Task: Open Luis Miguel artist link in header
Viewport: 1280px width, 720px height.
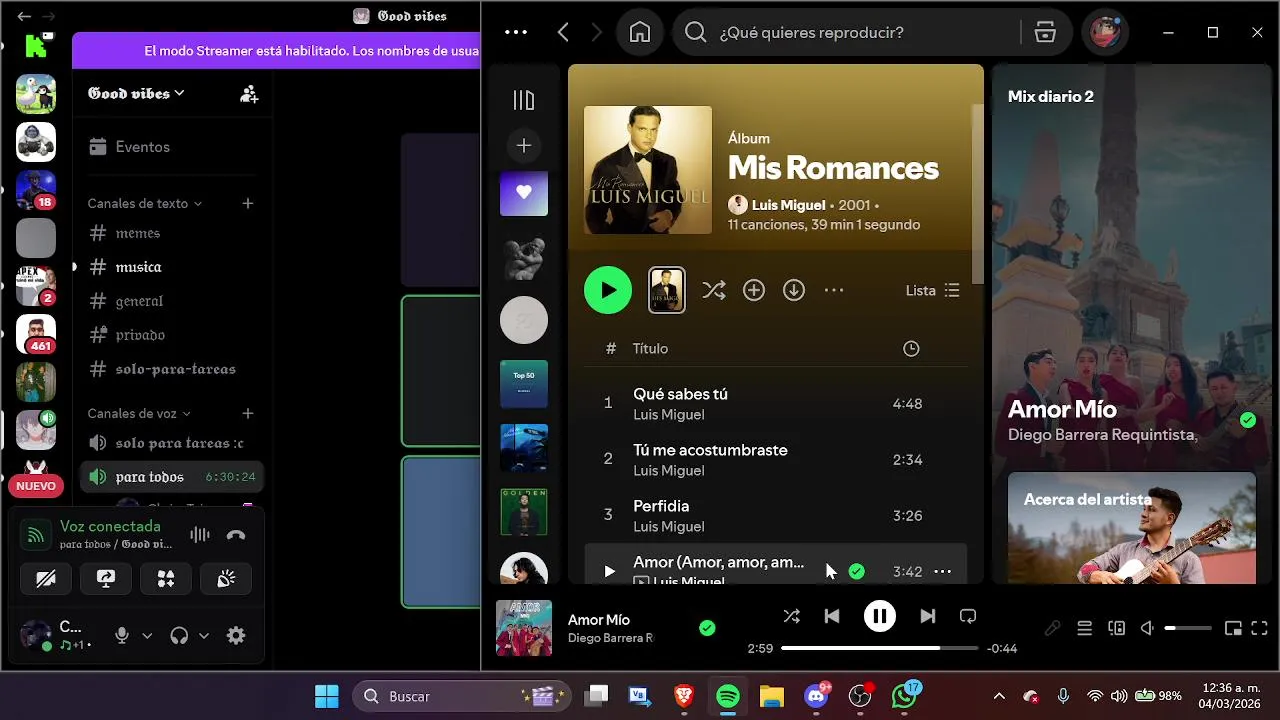Action: 788,205
